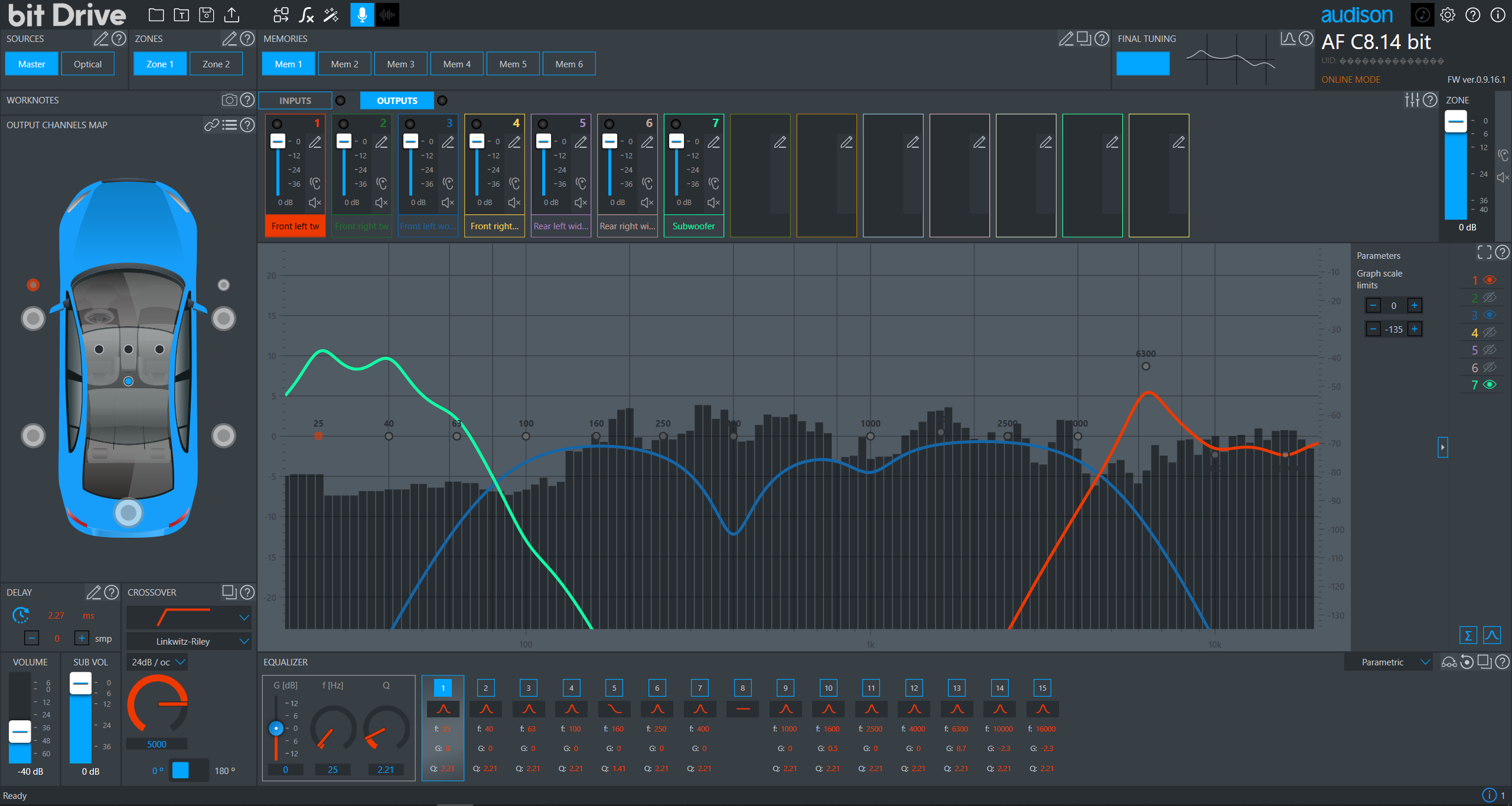Solo listen channel 4 ear icon
This screenshot has height=806, width=1512.
515,183
